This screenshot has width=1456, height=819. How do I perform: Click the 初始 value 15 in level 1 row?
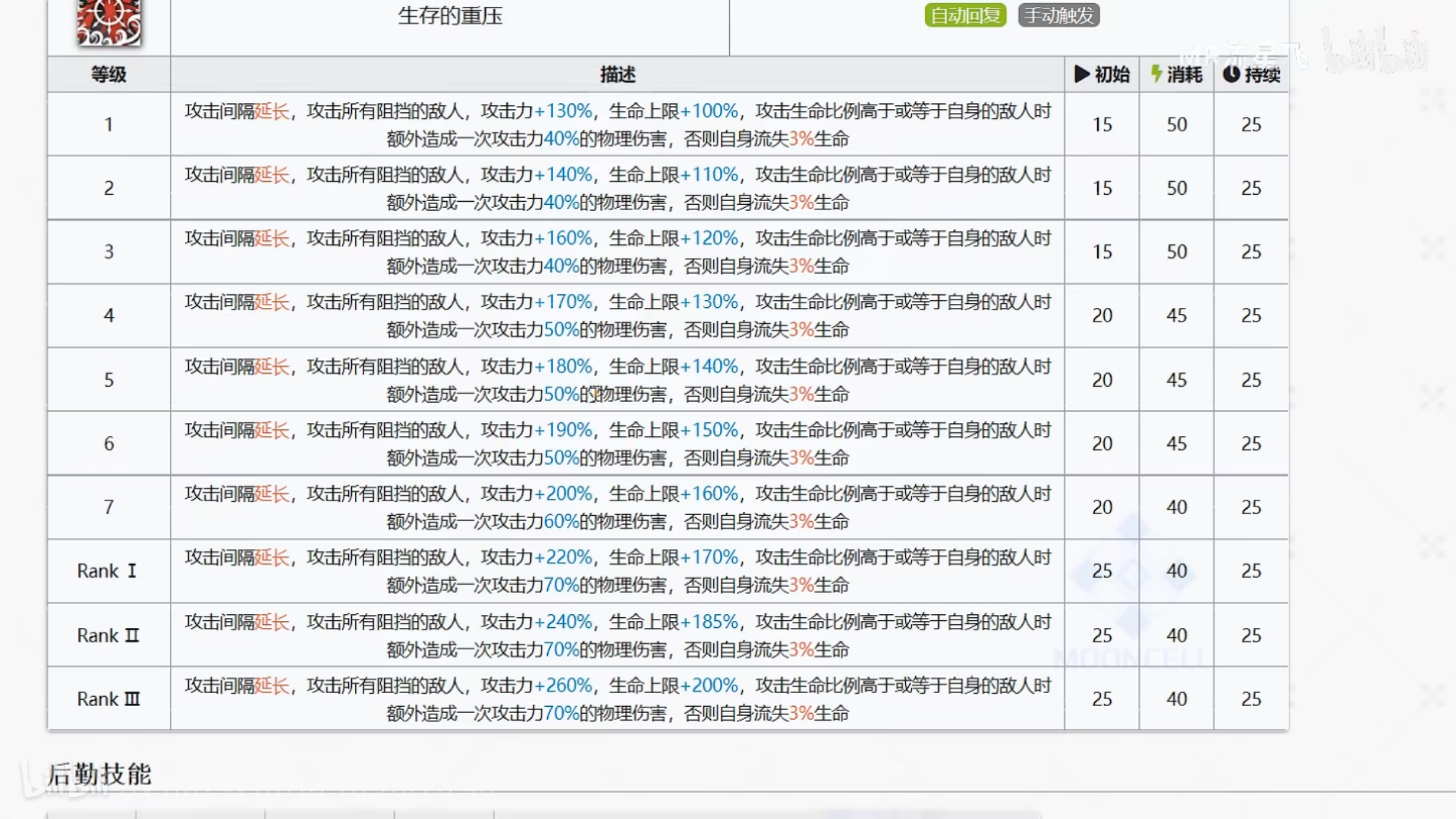point(1102,124)
